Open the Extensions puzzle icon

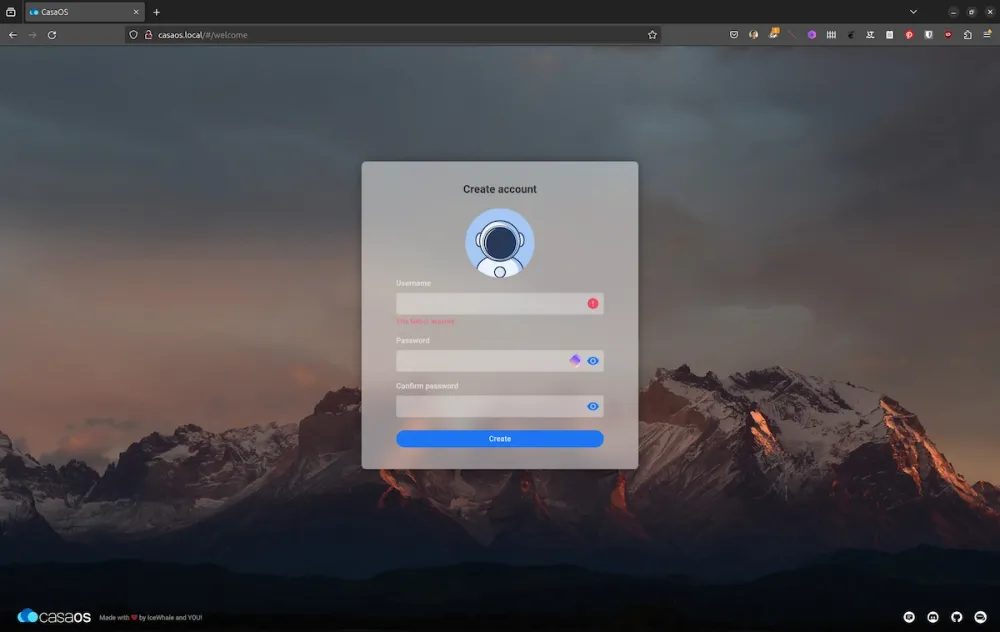pos(967,35)
